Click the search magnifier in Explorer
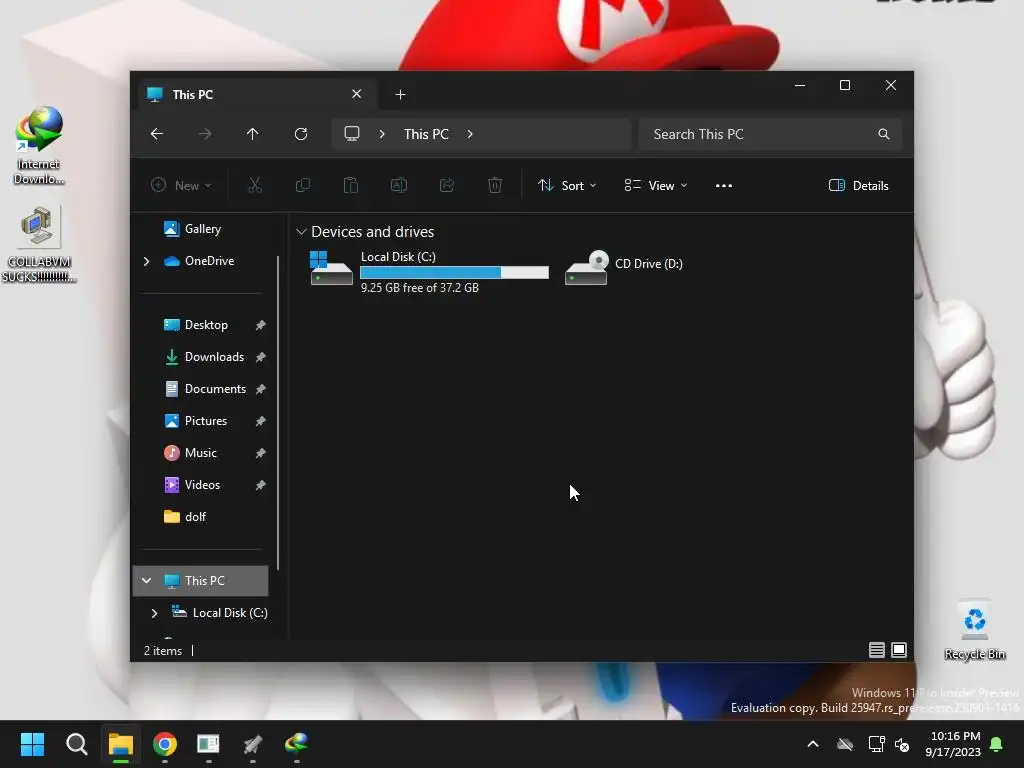1024x768 pixels. pos(884,134)
